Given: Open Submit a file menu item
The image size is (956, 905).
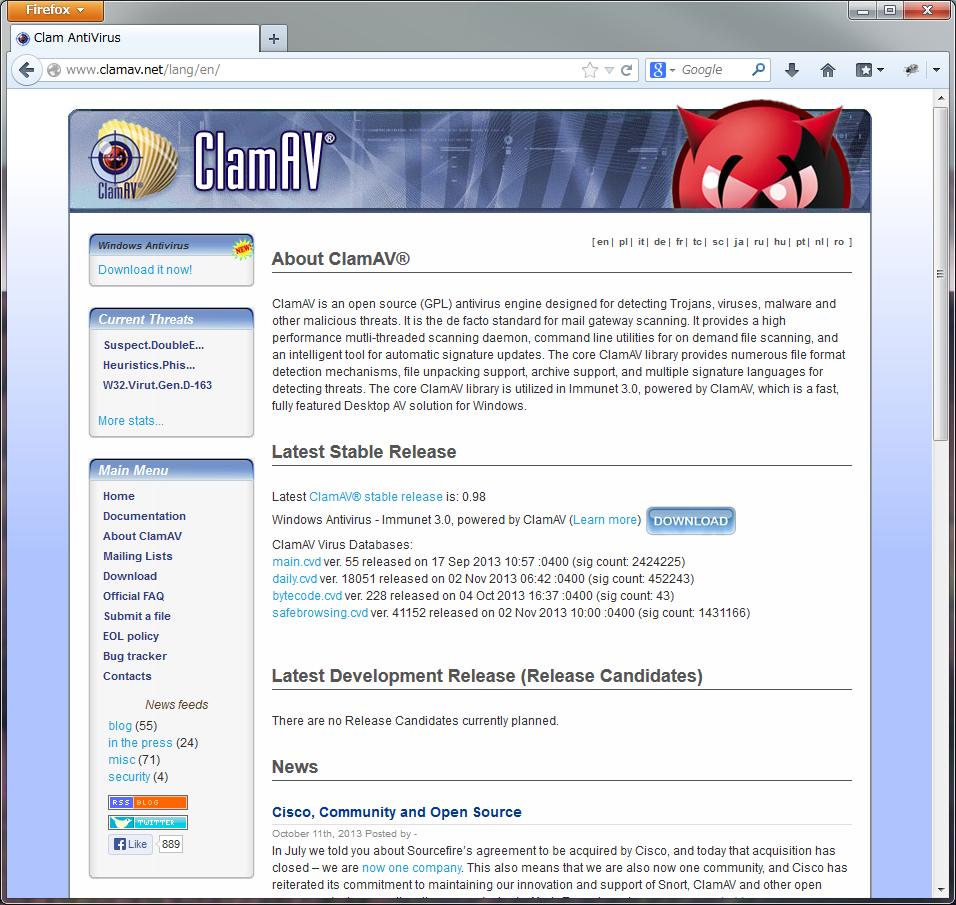Looking at the screenshot, I should 137,617.
